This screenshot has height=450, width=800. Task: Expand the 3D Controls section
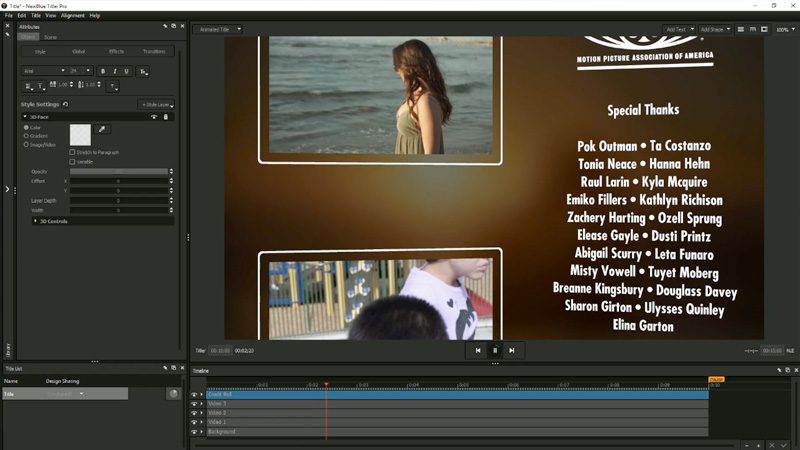[x=35, y=221]
